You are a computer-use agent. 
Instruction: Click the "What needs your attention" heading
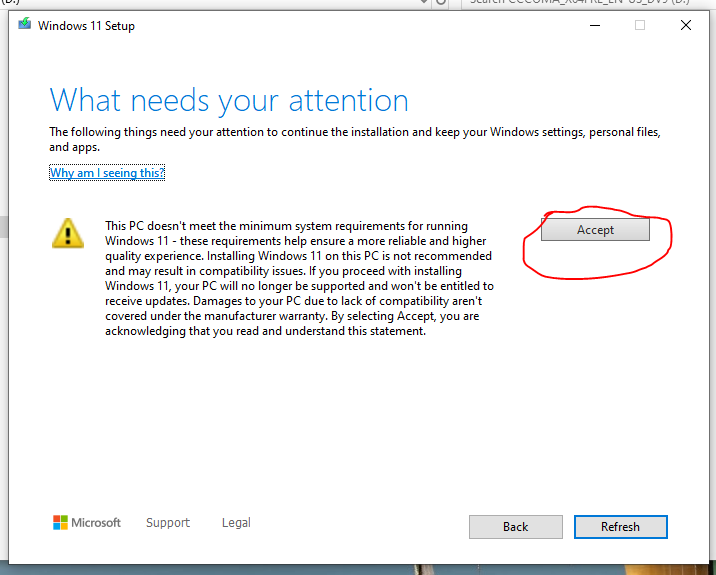click(x=229, y=100)
